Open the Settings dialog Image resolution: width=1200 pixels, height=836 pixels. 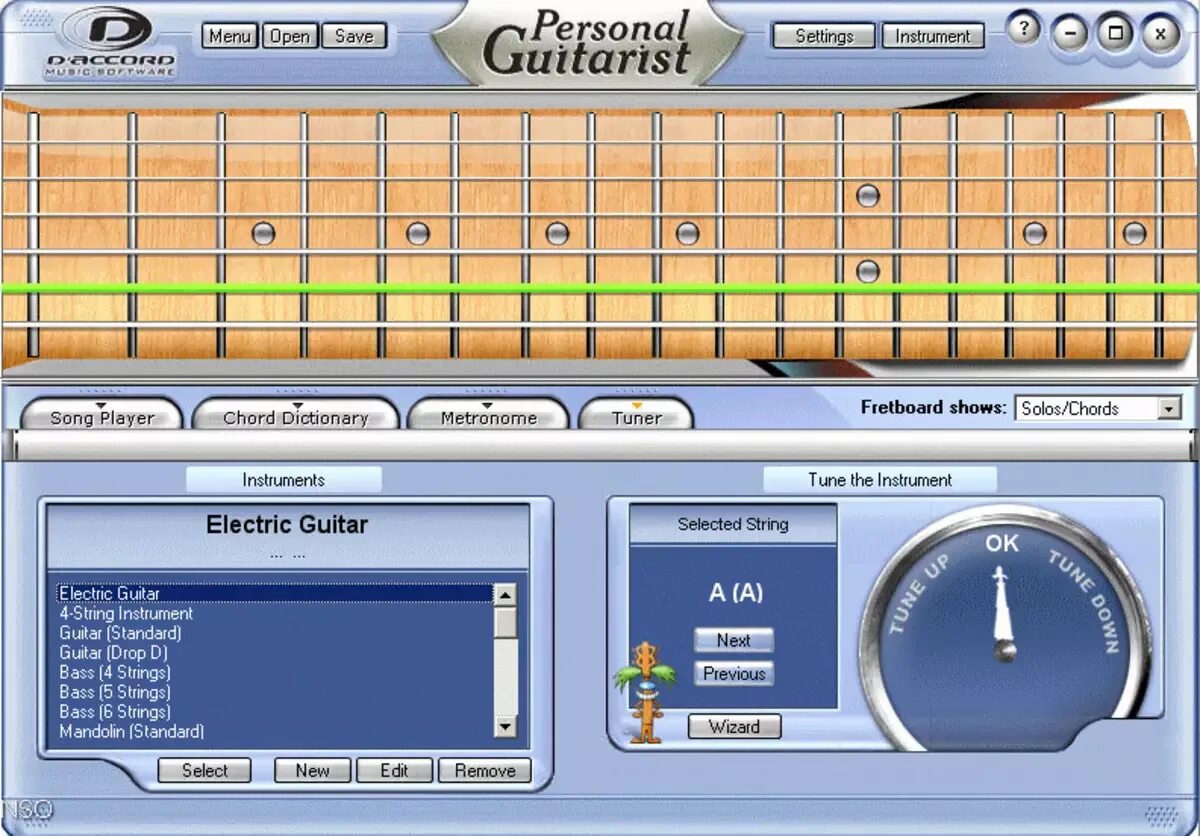(824, 36)
